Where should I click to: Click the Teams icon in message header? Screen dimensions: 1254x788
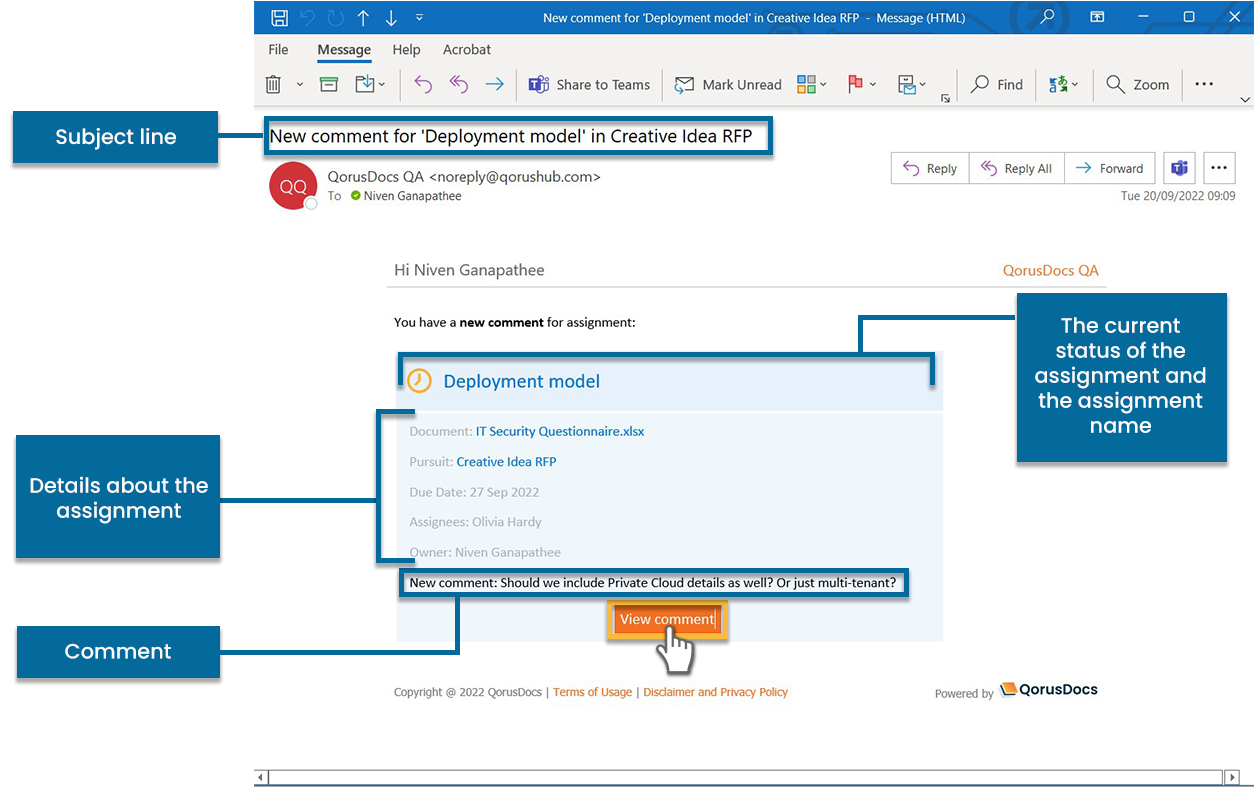pyautogui.click(x=1180, y=168)
